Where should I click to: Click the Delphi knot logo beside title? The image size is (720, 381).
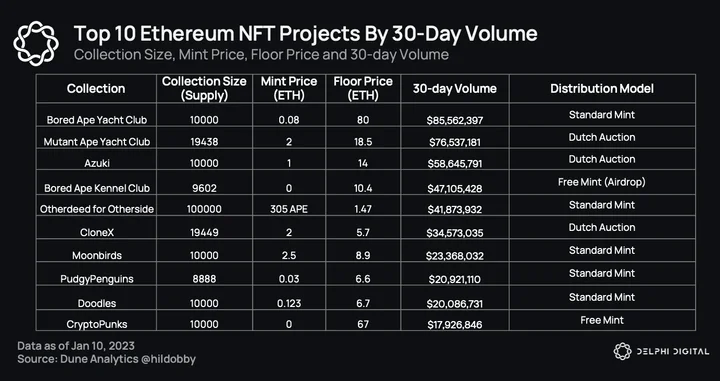pyautogui.click(x=36, y=43)
